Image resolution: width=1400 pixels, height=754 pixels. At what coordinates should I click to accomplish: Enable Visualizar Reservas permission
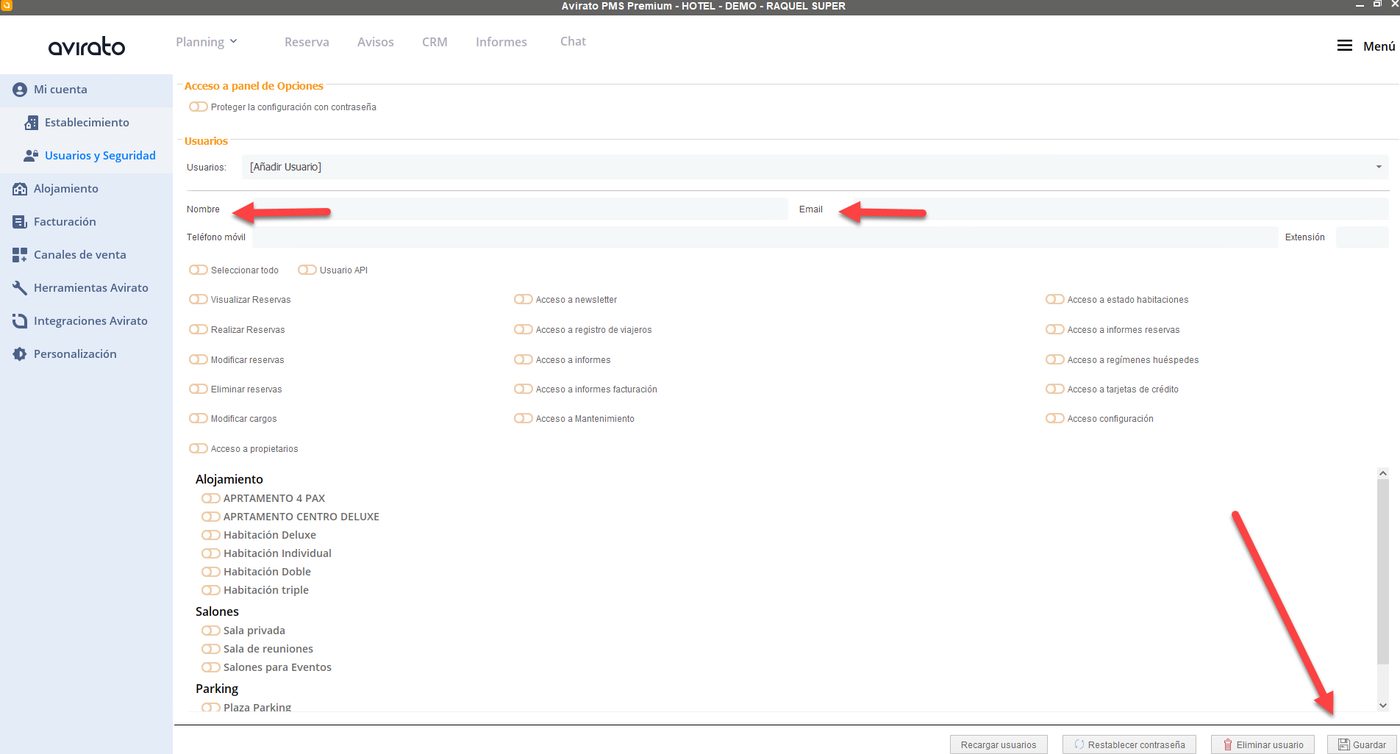(x=198, y=299)
